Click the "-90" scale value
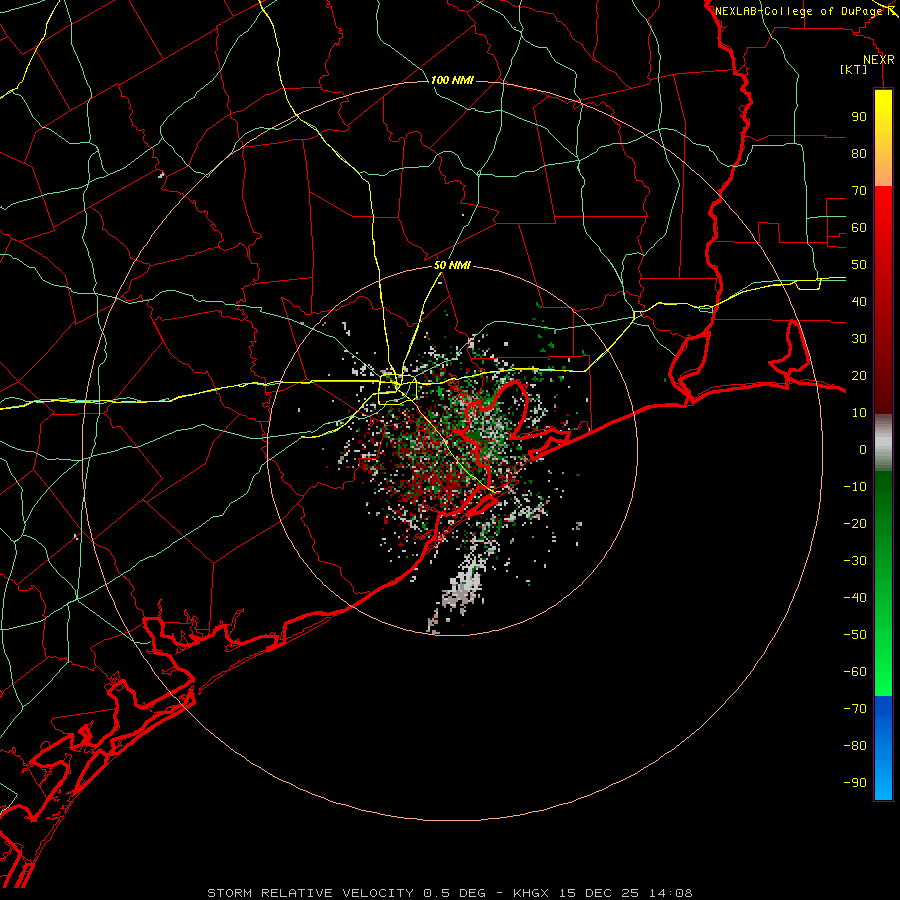Image resolution: width=900 pixels, height=900 pixels. pos(855,782)
